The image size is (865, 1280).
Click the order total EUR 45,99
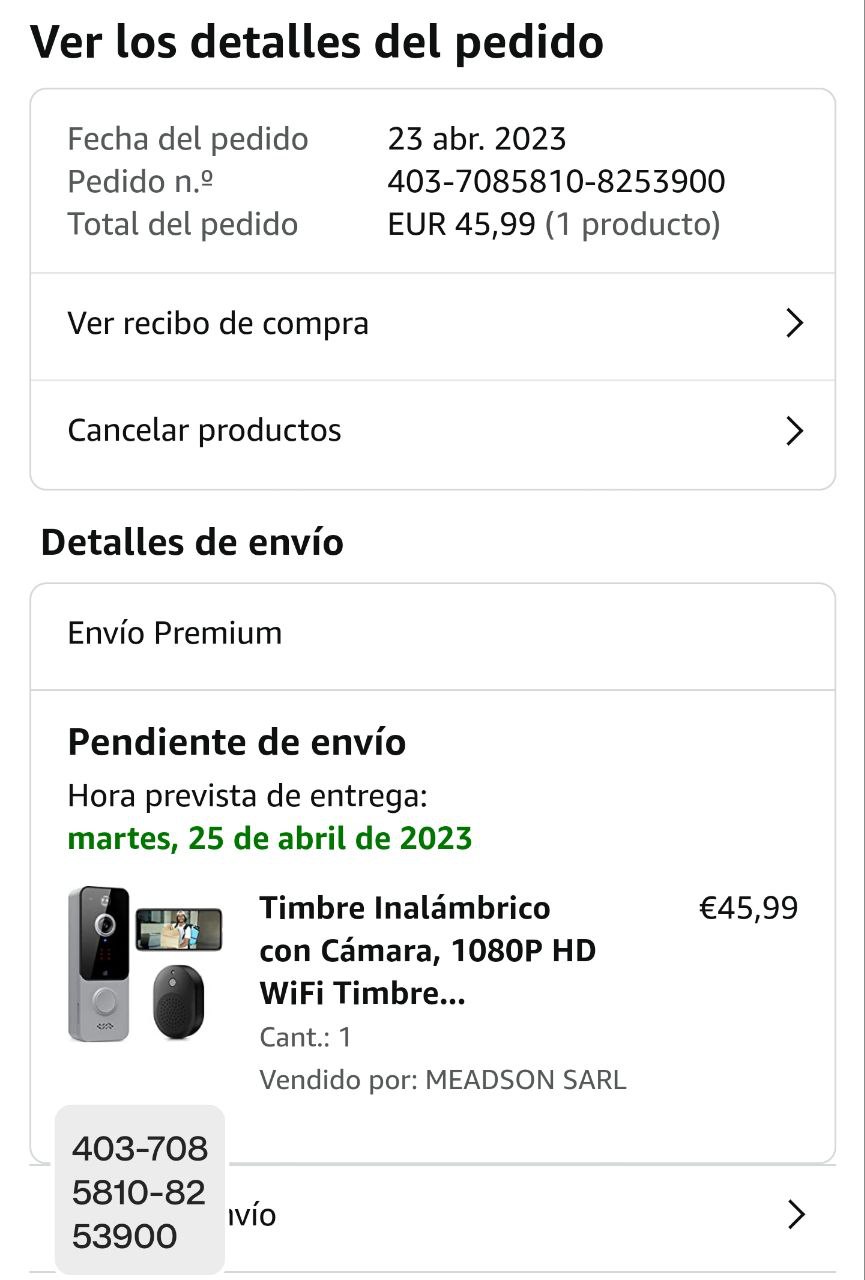pyautogui.click(x=461, y=224)
